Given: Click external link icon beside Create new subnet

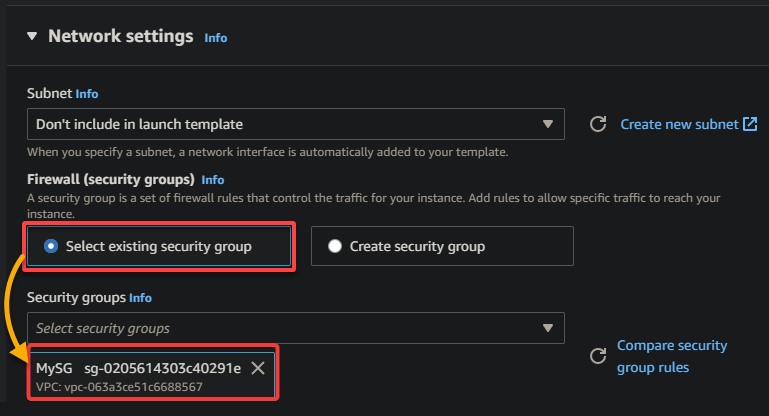Looking at the screenshot, I should click(750, 124).
